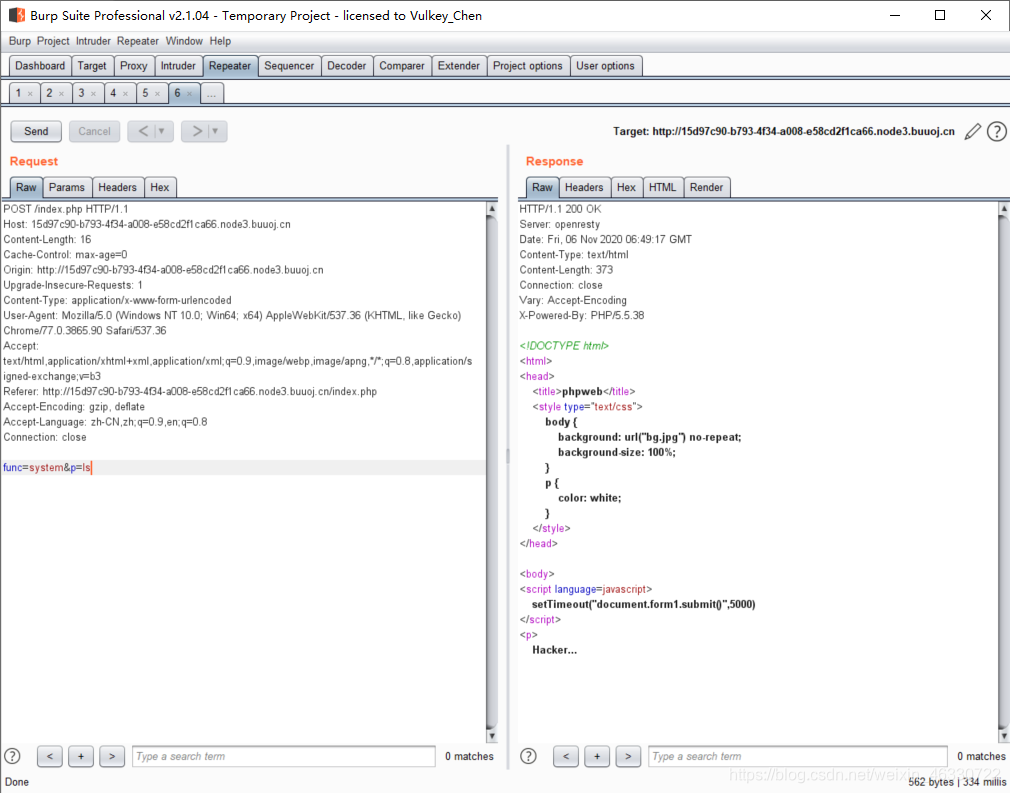1010x793 pixels.
Task: Find previous match in request search
Action: point(50,756)
